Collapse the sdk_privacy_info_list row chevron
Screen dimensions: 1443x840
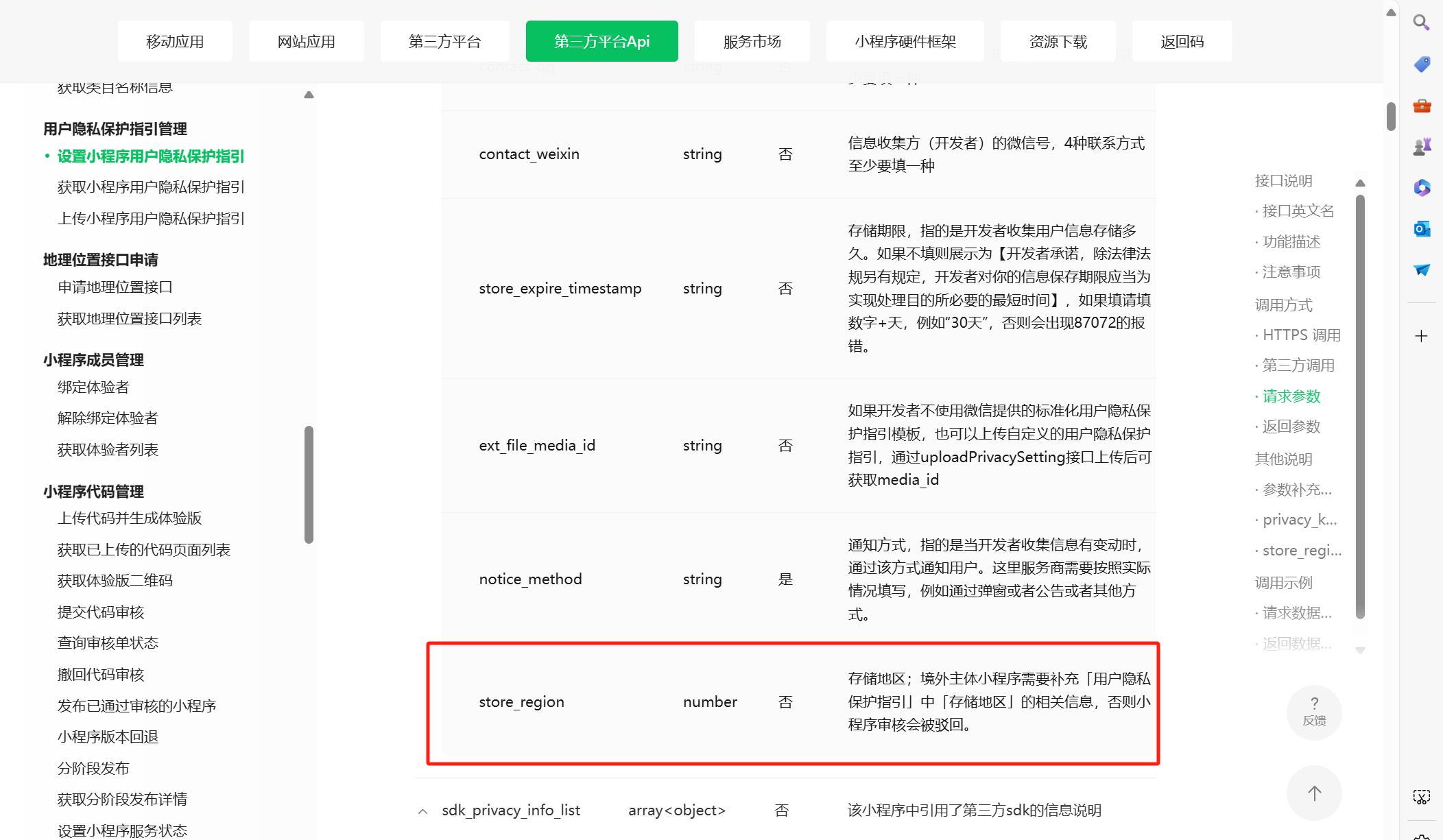(x=422, y=811)
